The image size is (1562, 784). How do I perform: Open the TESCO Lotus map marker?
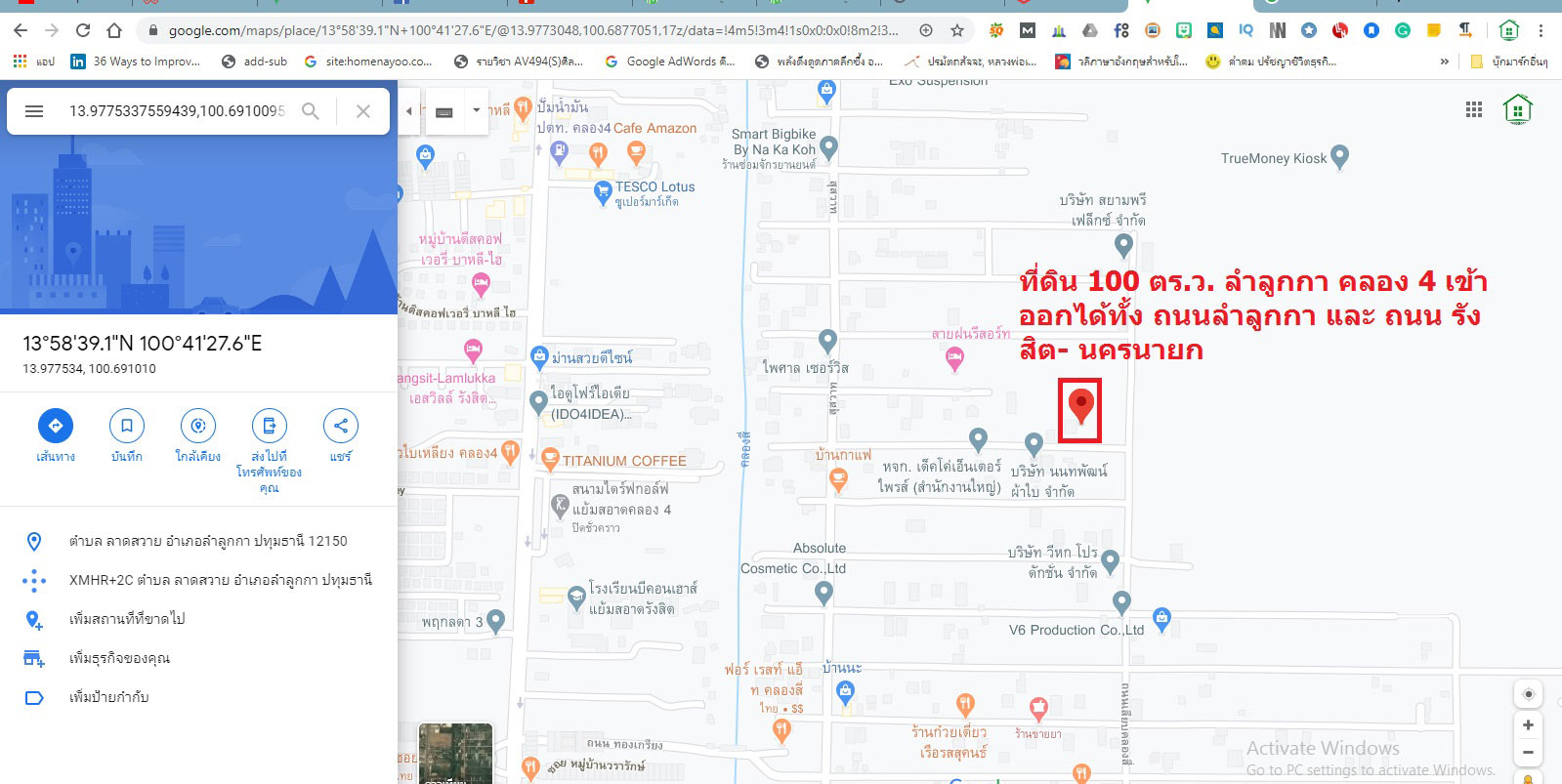pyautogui.click(x=603, y=192)
